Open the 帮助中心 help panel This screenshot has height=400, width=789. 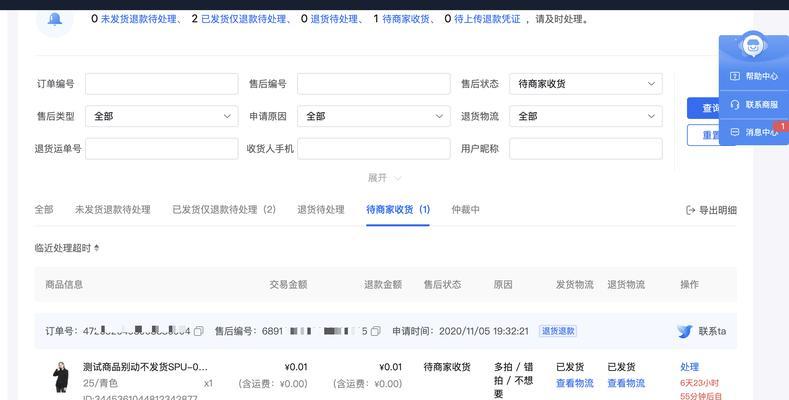pyautogui.click(x=754, y=76)
